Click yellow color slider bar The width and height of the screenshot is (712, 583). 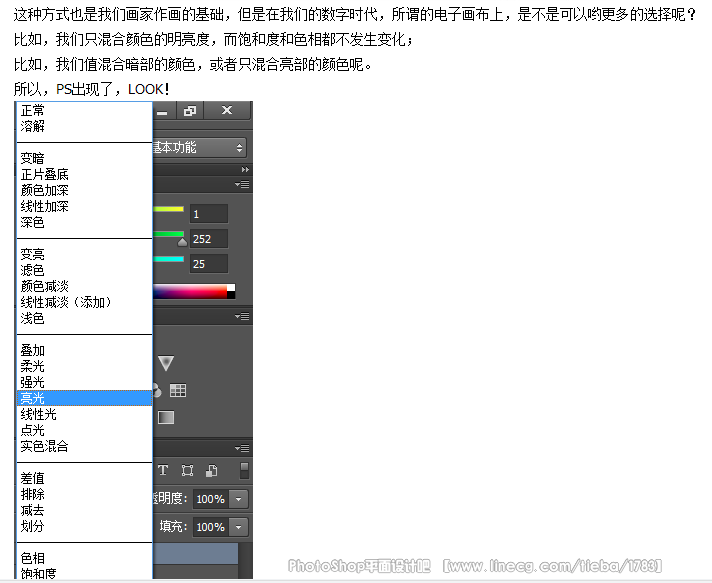[168, 209]
